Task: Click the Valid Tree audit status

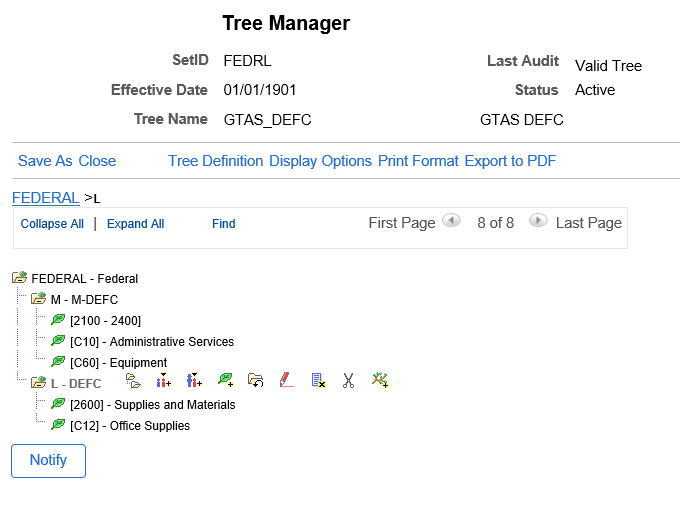Action: click(608, 66)
